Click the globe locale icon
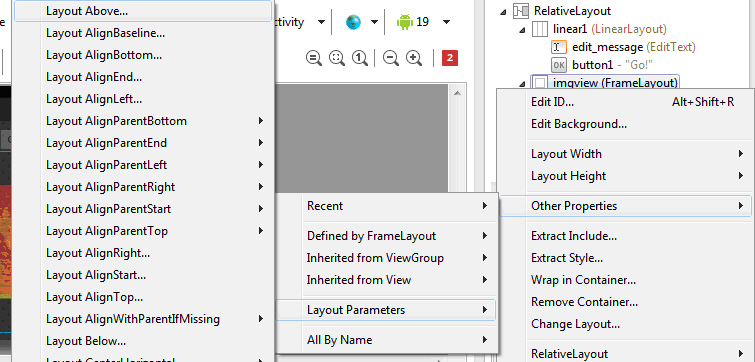 click(353, 22)
